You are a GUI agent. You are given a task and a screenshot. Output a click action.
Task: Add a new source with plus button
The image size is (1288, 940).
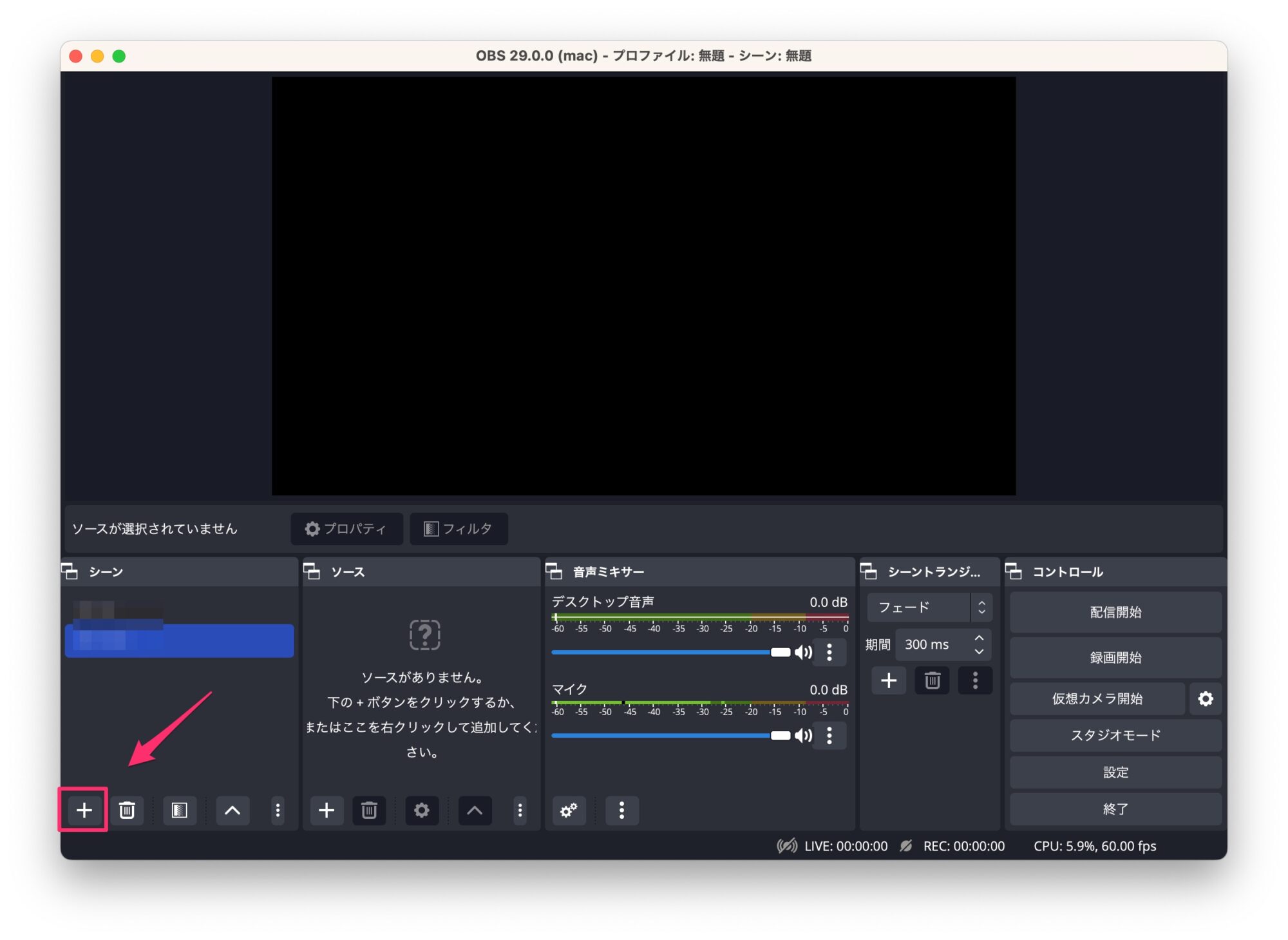coord(327,810)
